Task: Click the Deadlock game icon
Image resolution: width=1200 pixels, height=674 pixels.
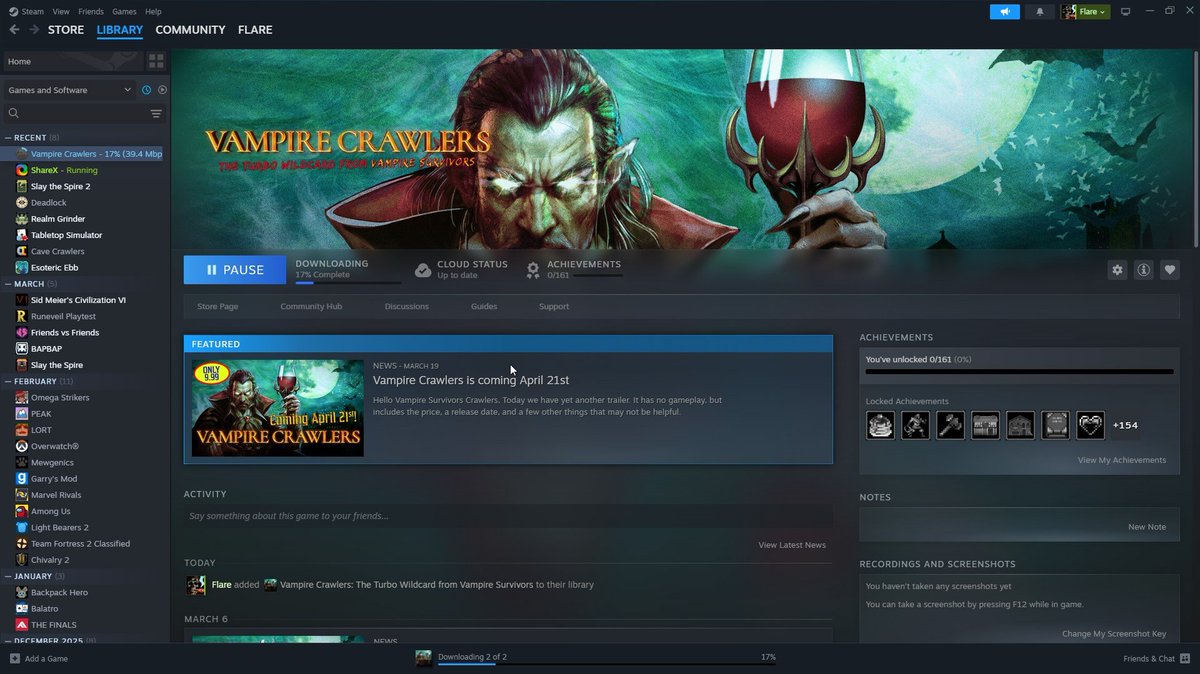Action: (x=22, y=203)
